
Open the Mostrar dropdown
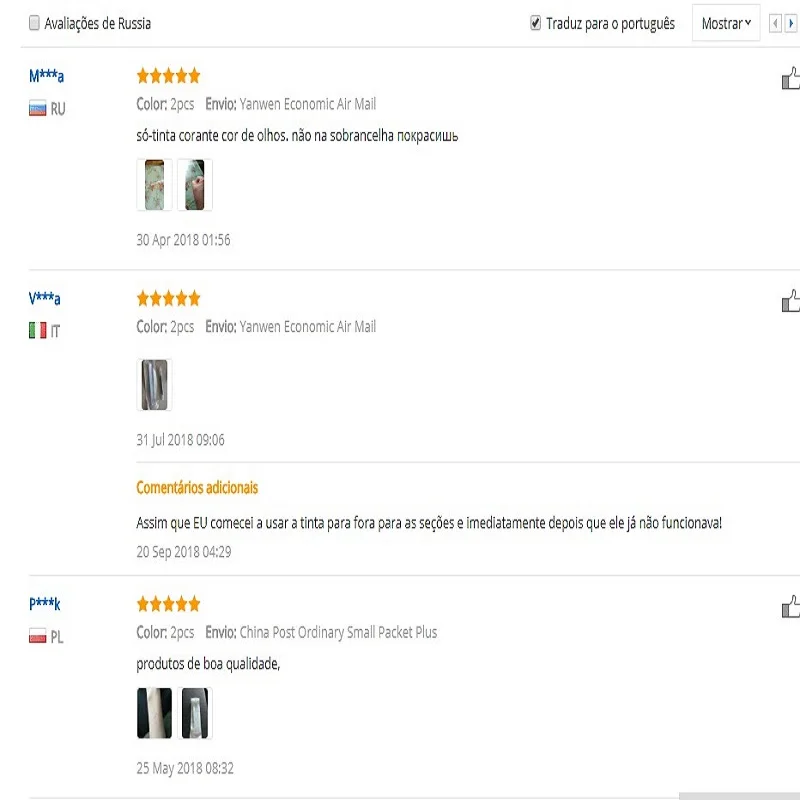[x=726, y=24]
